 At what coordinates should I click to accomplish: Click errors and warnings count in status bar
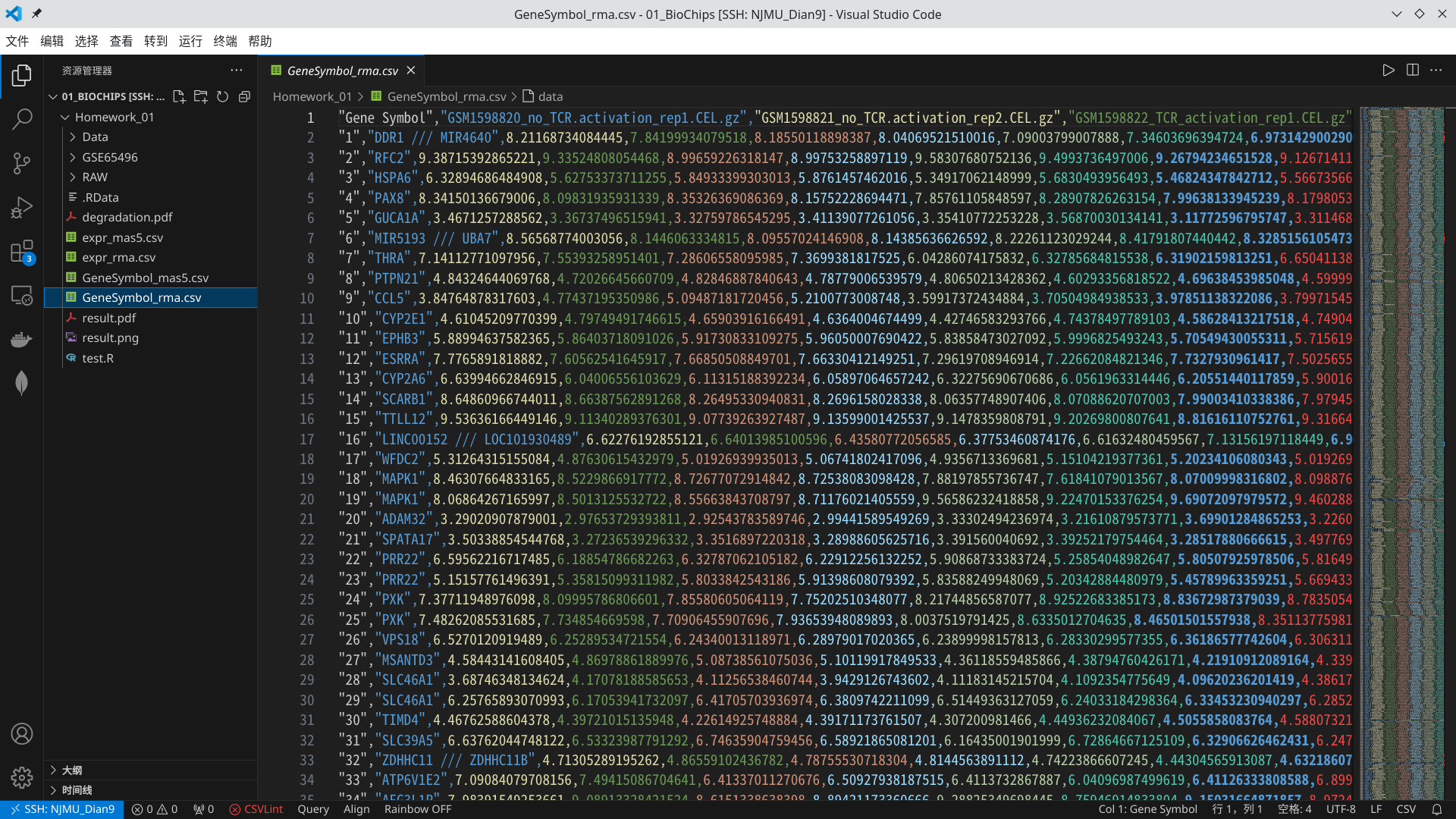click(155, 809)
